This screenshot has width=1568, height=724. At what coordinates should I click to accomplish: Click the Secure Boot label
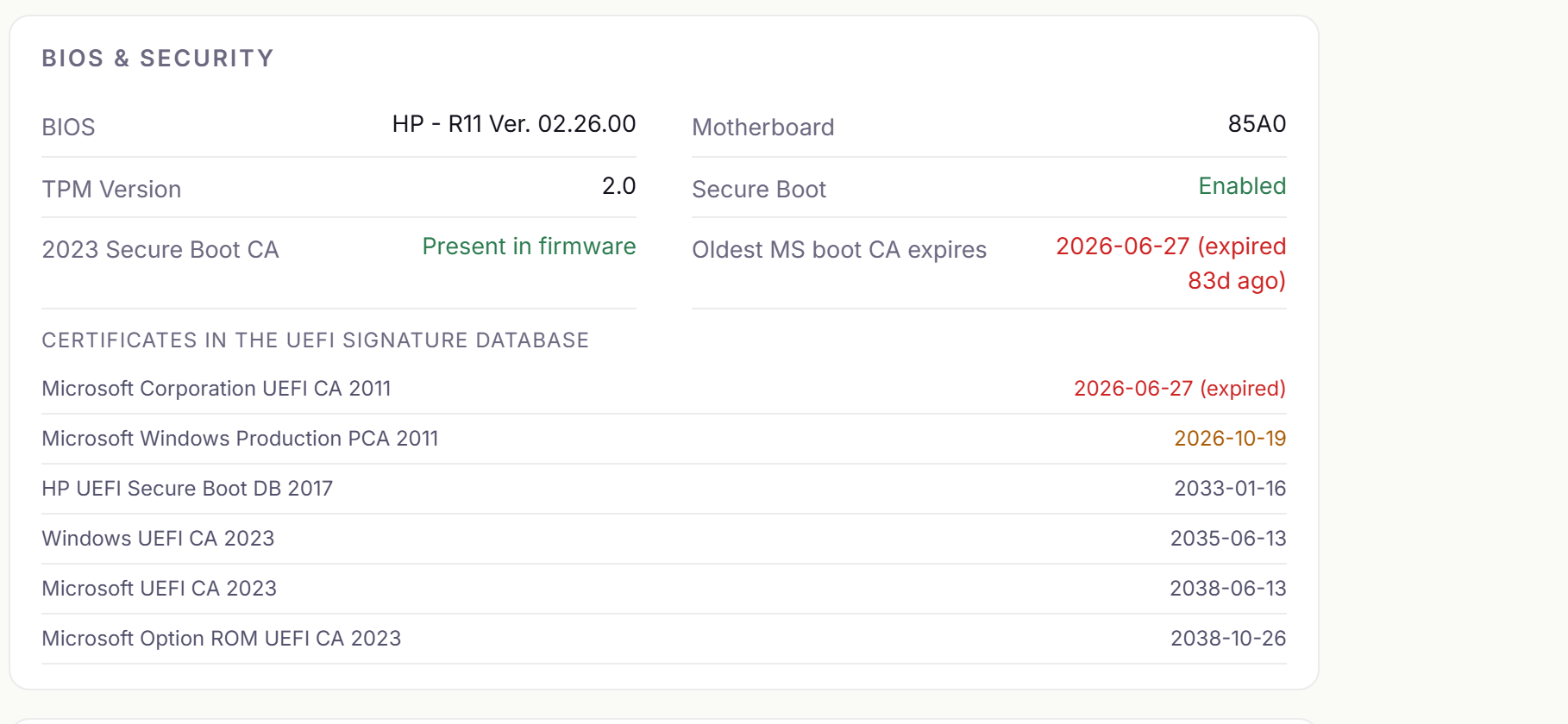tap(759, 190)
